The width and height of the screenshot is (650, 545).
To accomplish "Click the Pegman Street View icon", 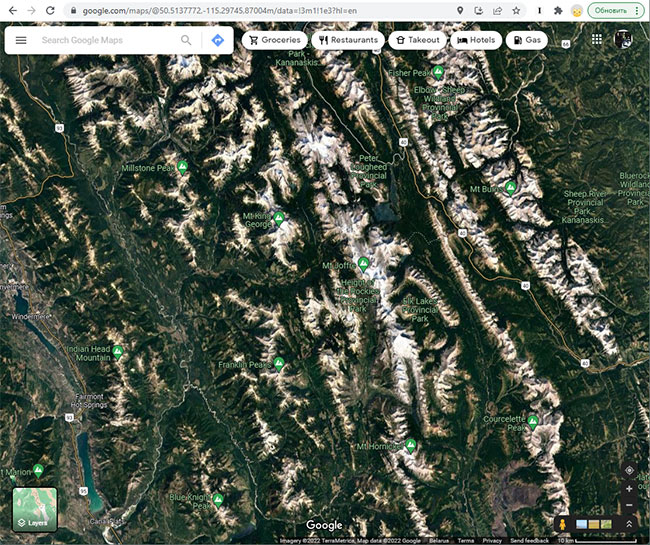I will (563, 524).
